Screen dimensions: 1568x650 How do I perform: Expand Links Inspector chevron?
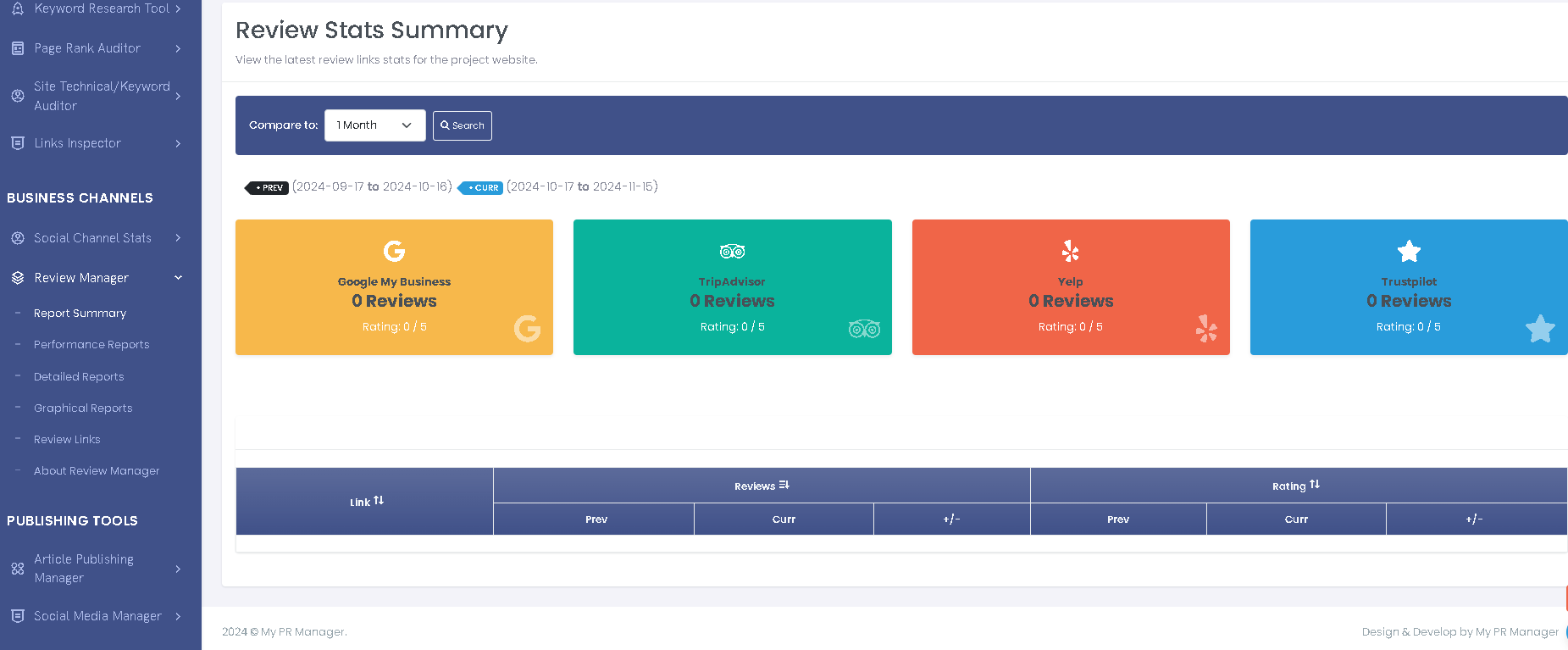[x=178, y=143]
